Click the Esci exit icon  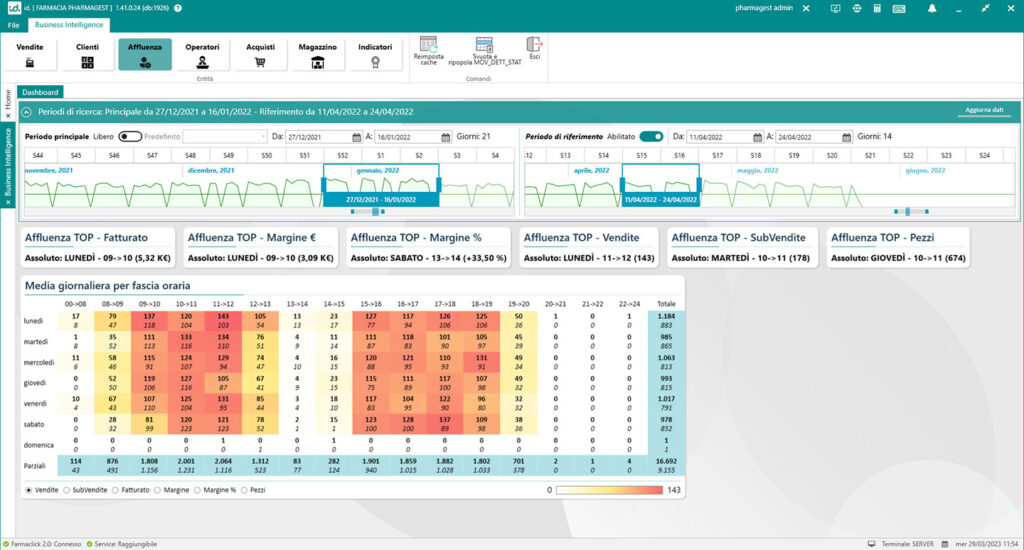[534, 45]
